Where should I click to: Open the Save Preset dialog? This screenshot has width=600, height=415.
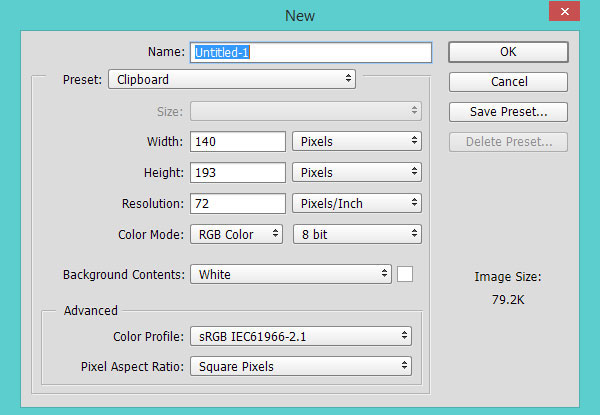pos(508,112)
